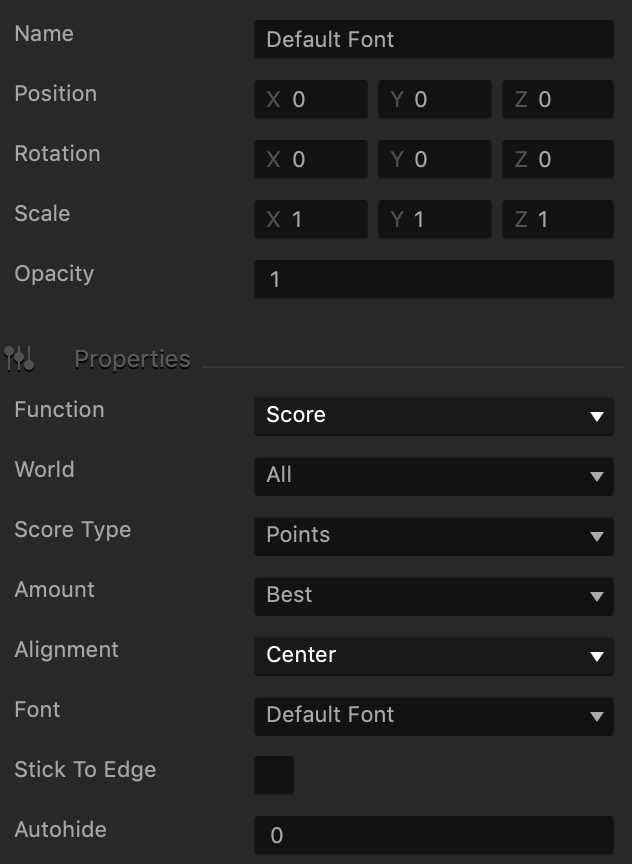Expand the World dropdown set to All
The height and width of the screenshot is (864, 632).
(x=434, y=476)
